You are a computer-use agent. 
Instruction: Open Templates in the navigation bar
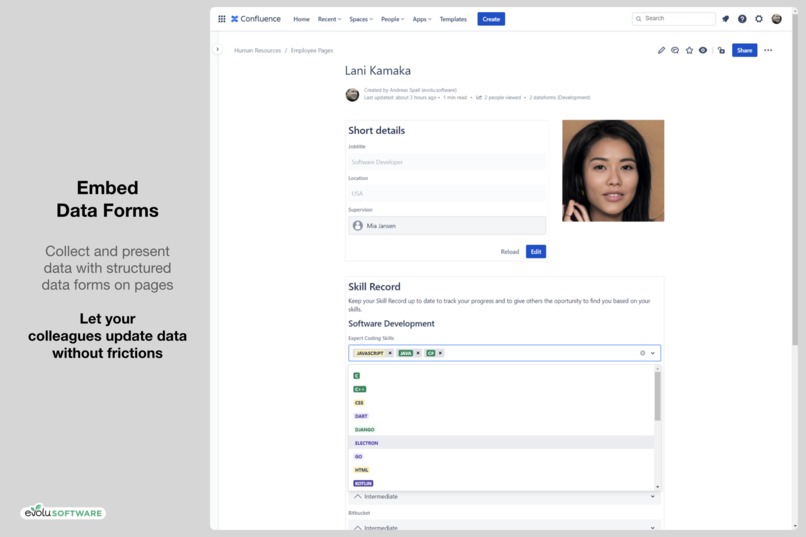[x=453, y=19]
